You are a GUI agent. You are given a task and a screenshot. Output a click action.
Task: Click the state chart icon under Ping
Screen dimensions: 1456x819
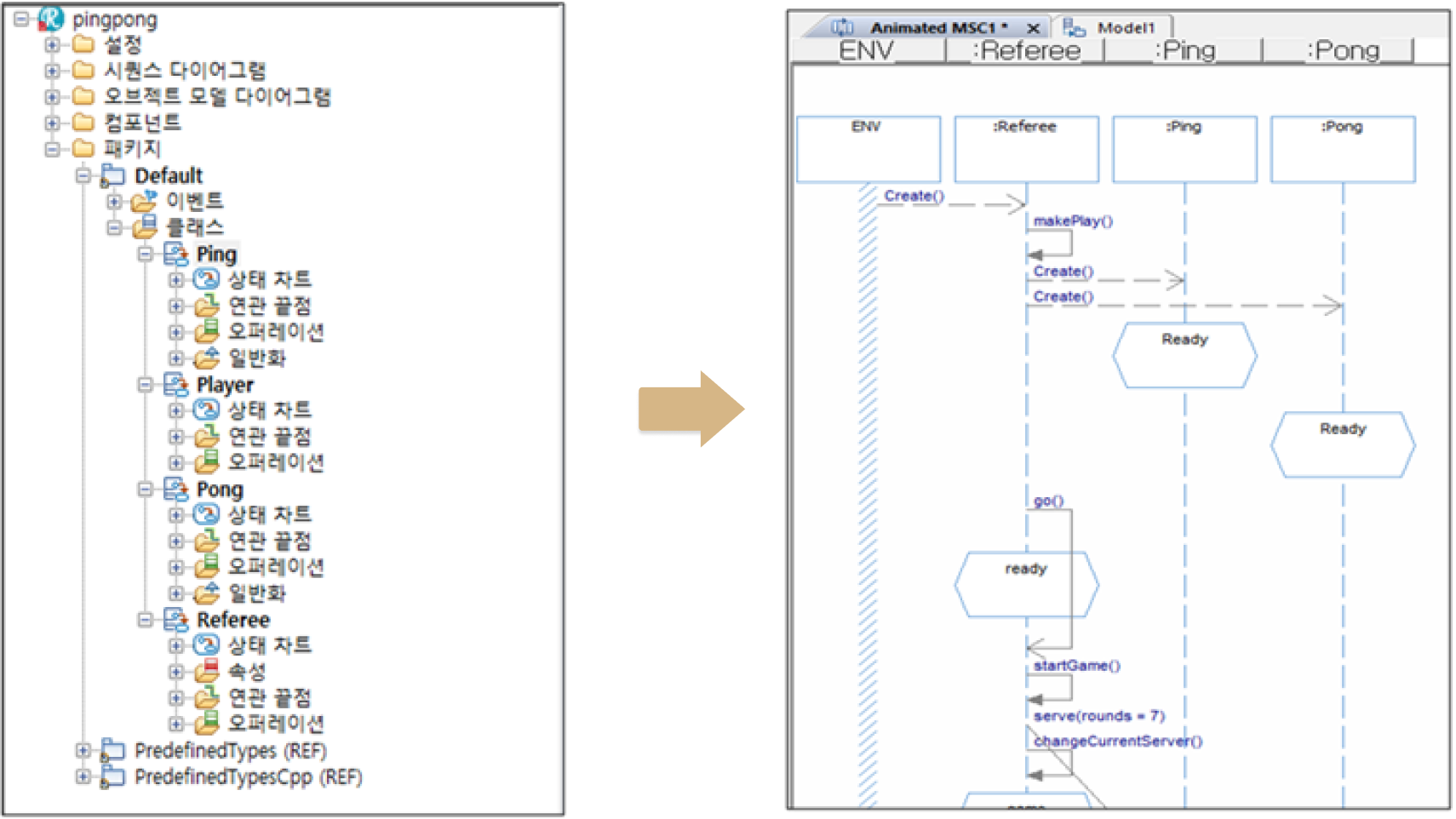tap(206, 279)
